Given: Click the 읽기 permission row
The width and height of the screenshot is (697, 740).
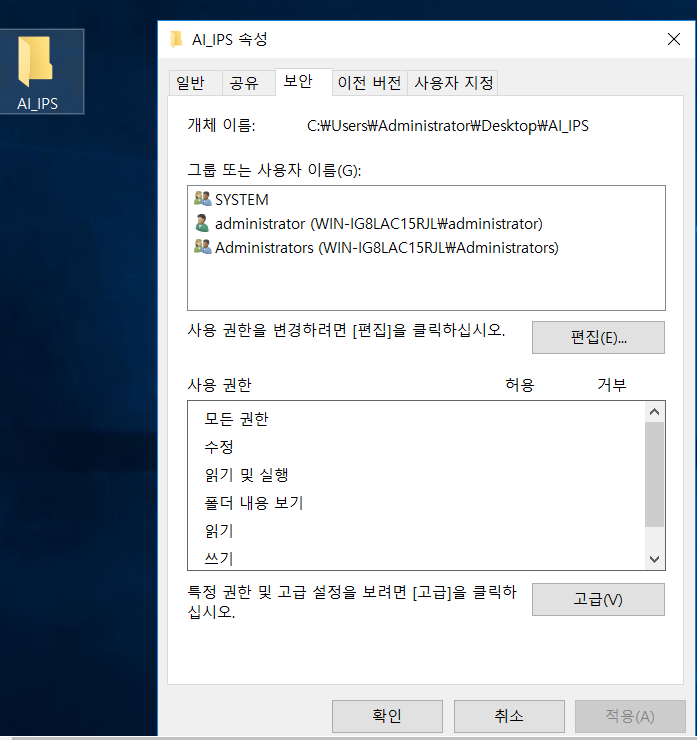Looking at the screenshot, I should [x=416, y=531].
